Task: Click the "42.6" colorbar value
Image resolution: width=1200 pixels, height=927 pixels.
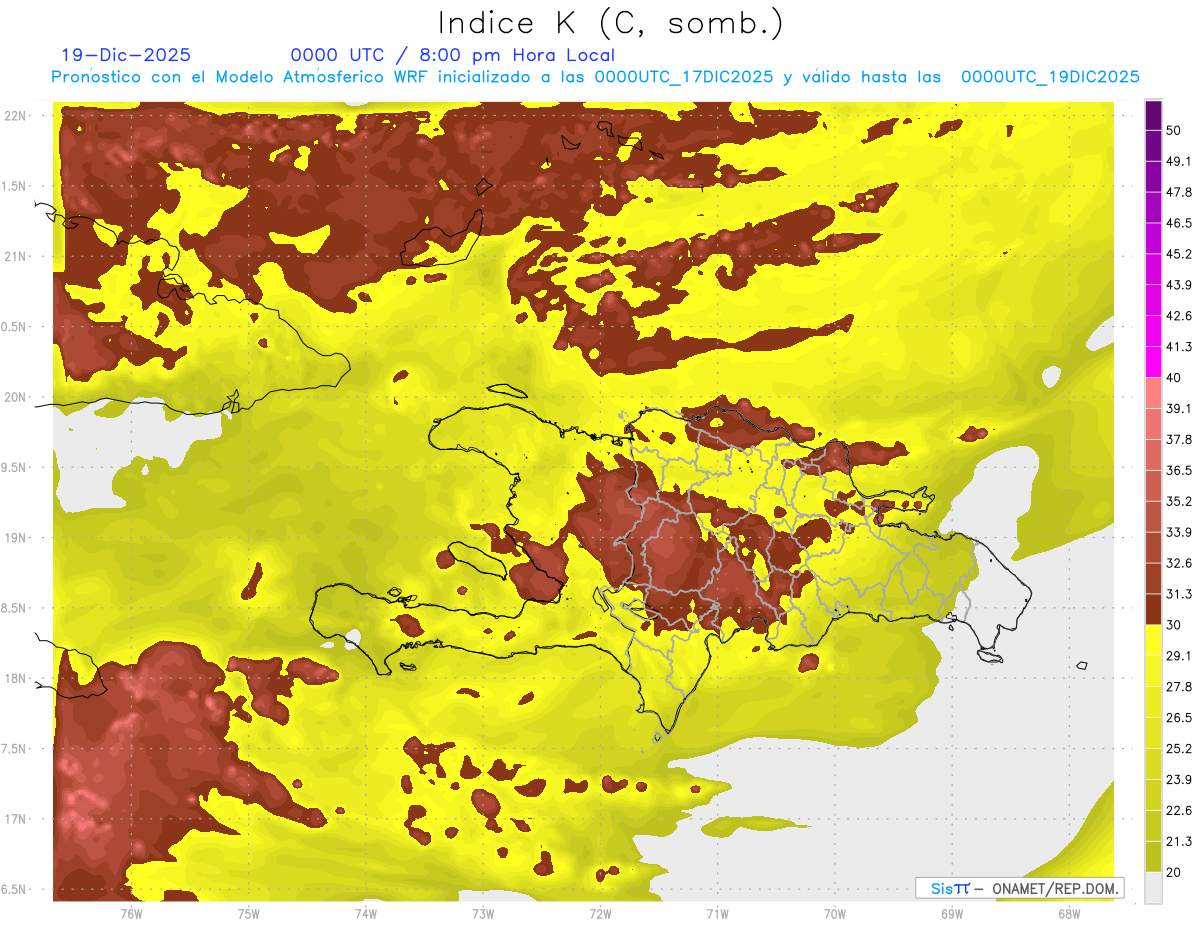Action: [1179, 316]
